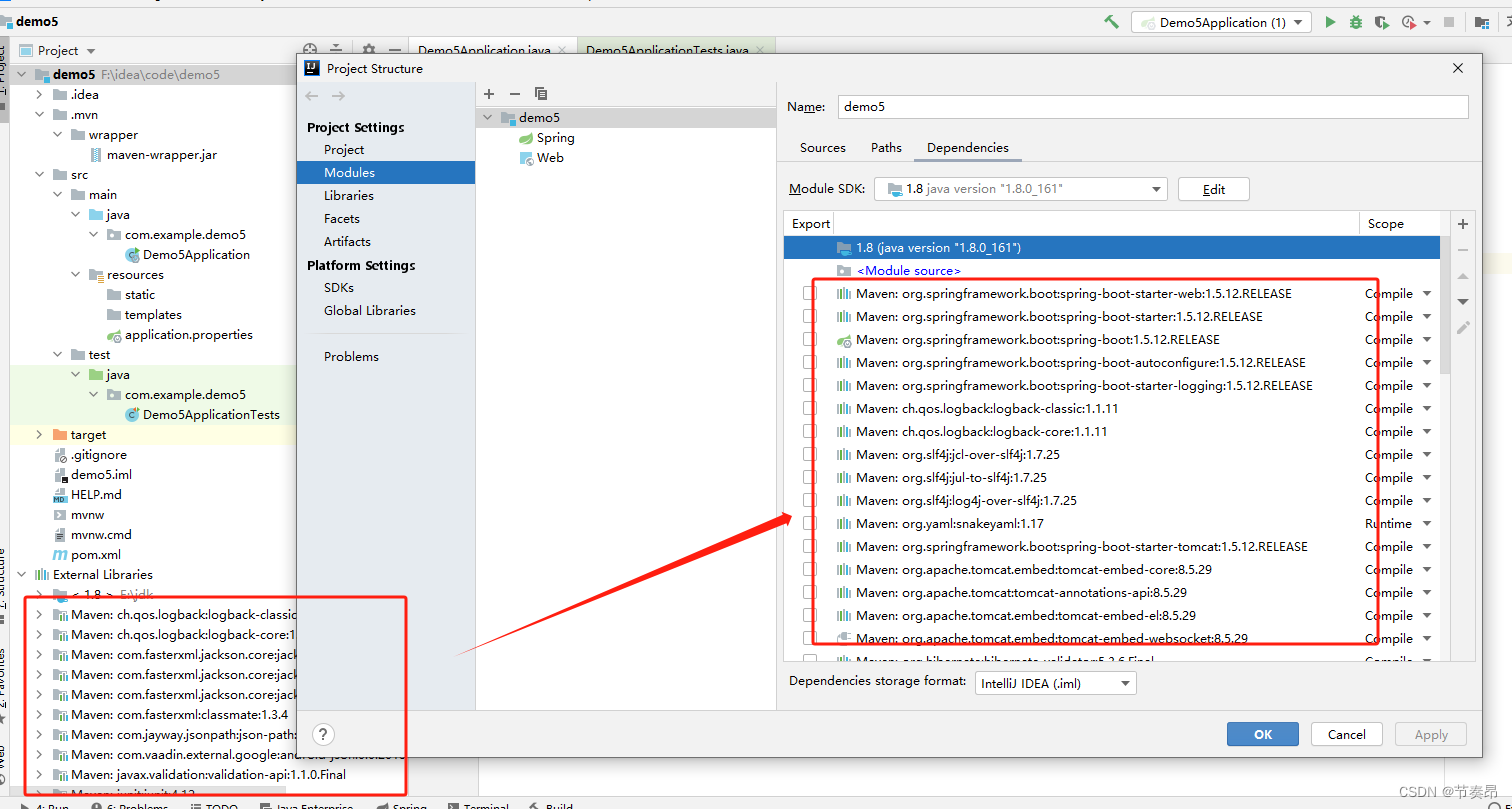Screen dimensions: 1512x809
Task: Edit the dependency with the pencil icon
Action: [1463, 328]
